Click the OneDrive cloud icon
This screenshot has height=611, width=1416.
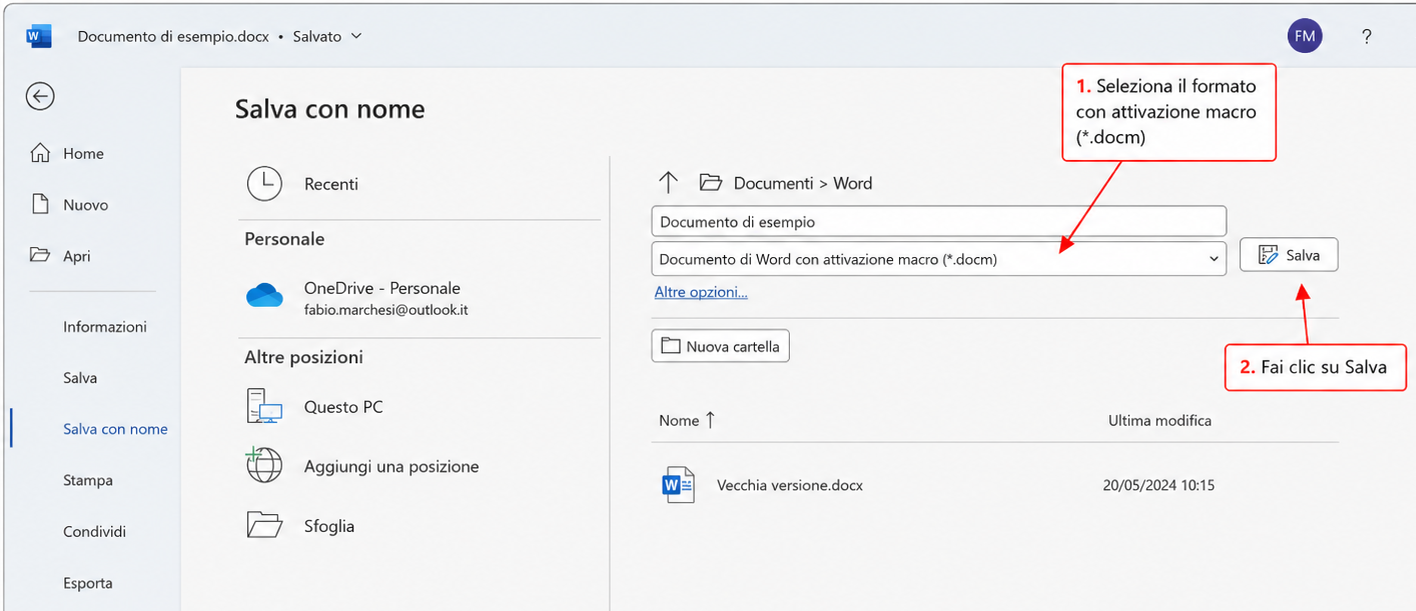(265, 295)
